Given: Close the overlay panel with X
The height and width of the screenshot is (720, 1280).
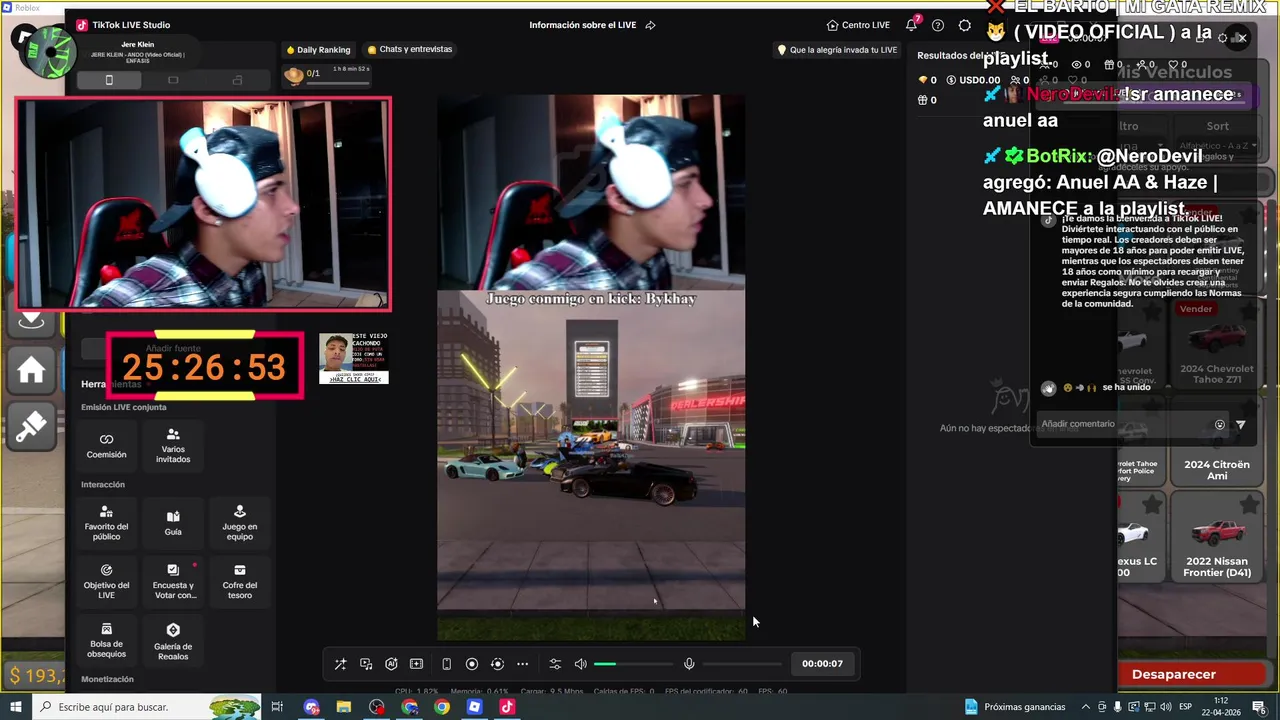Looking at the screenshot, I should coord(1241,38).
